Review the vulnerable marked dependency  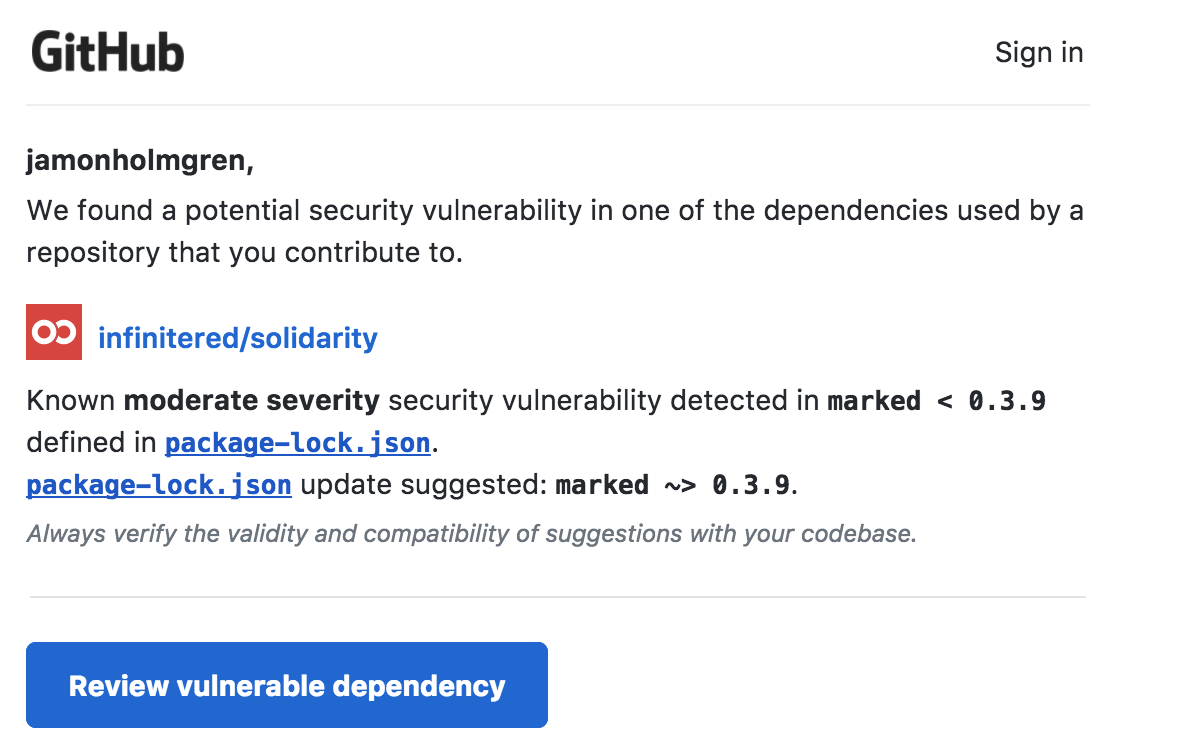pos(287,685)
